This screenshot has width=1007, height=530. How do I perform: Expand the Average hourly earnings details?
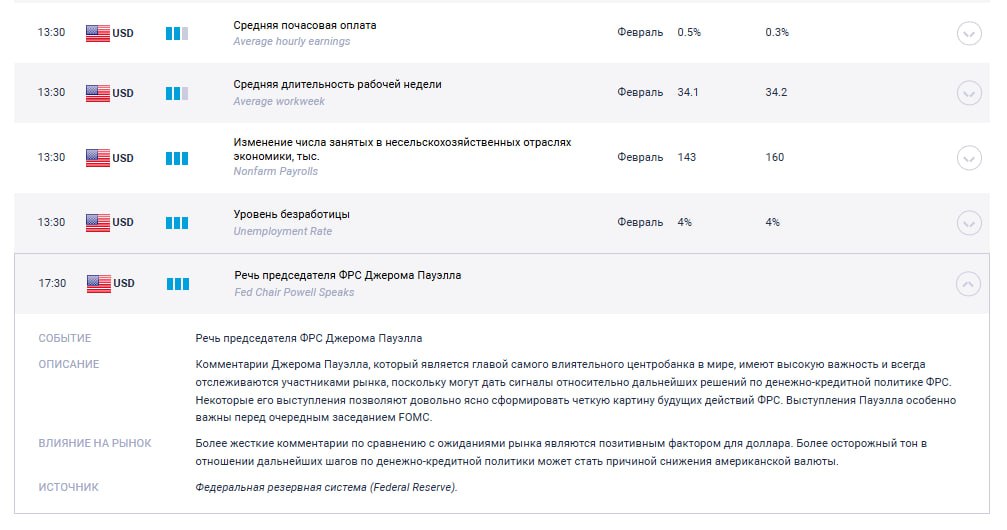pos(968,33)
